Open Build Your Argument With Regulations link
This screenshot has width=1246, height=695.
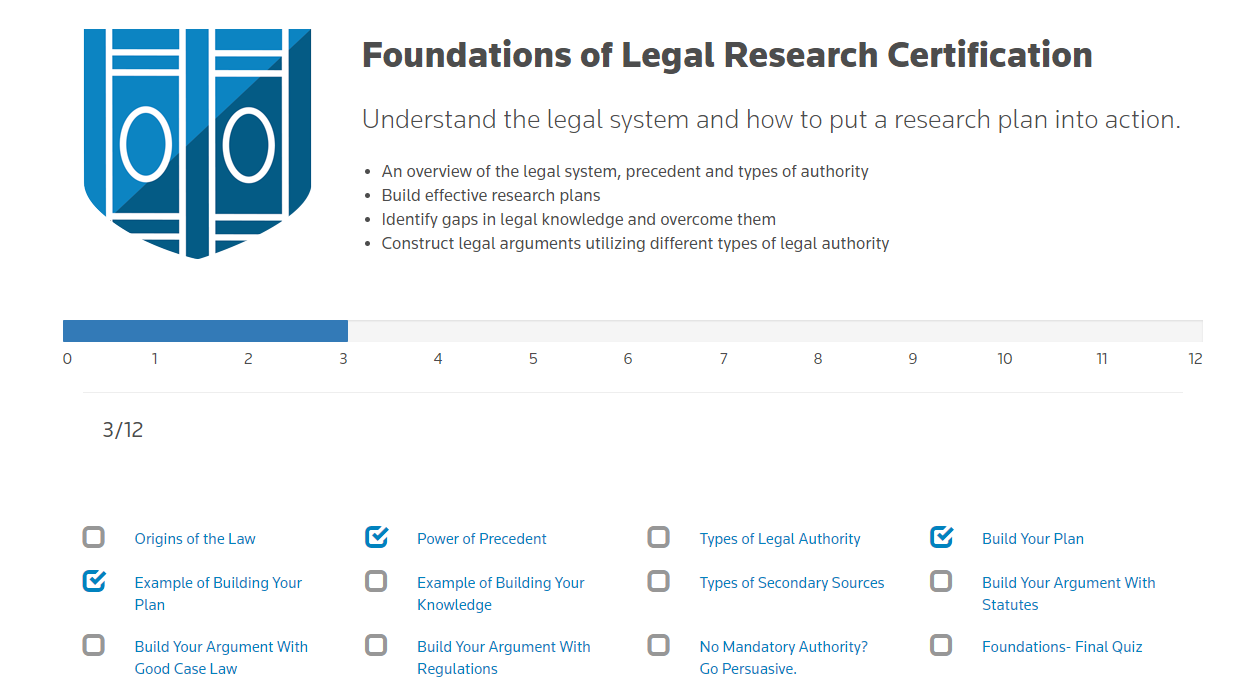tap(504, 658)
